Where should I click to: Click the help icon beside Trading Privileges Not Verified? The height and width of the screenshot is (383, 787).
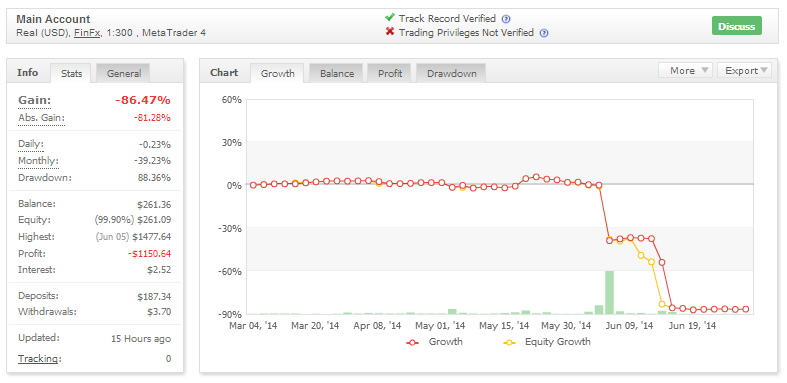click(x=544, y=33)
